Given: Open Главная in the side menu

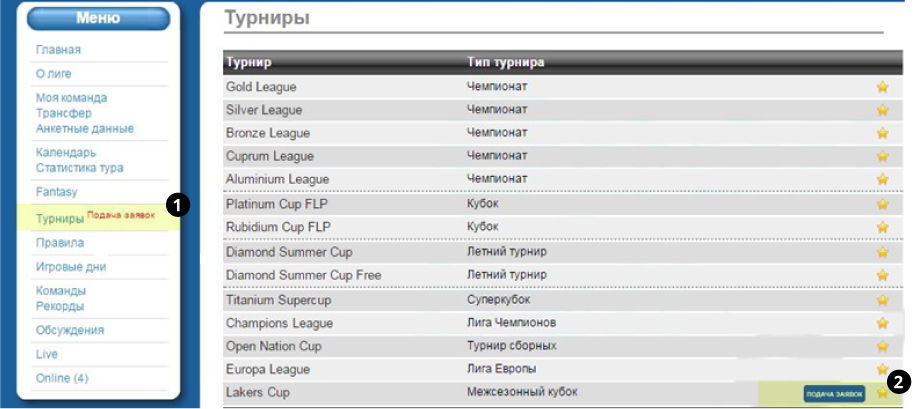Looking at the screenshot, I should click(x=58, y=50).
